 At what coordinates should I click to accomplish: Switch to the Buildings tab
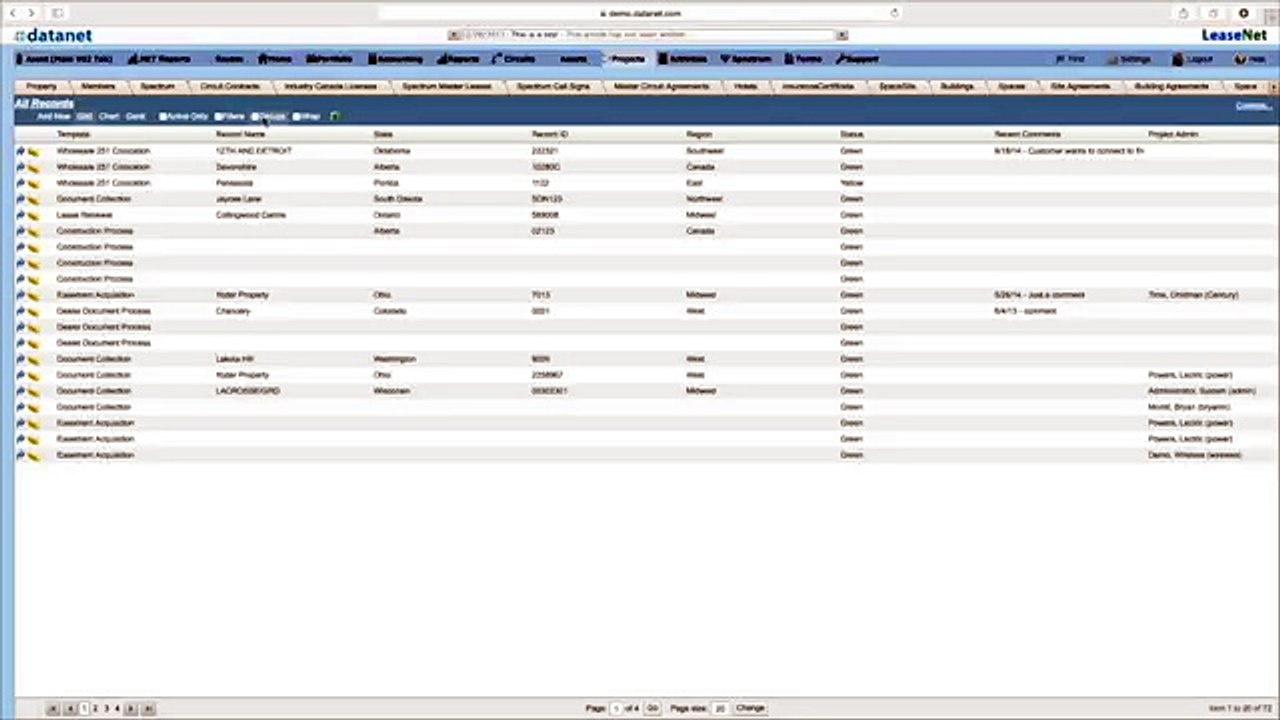(957, 87)
